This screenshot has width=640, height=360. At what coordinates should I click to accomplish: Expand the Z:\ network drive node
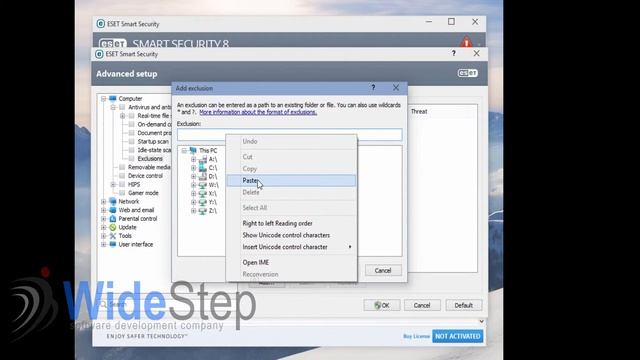(193, 211)
